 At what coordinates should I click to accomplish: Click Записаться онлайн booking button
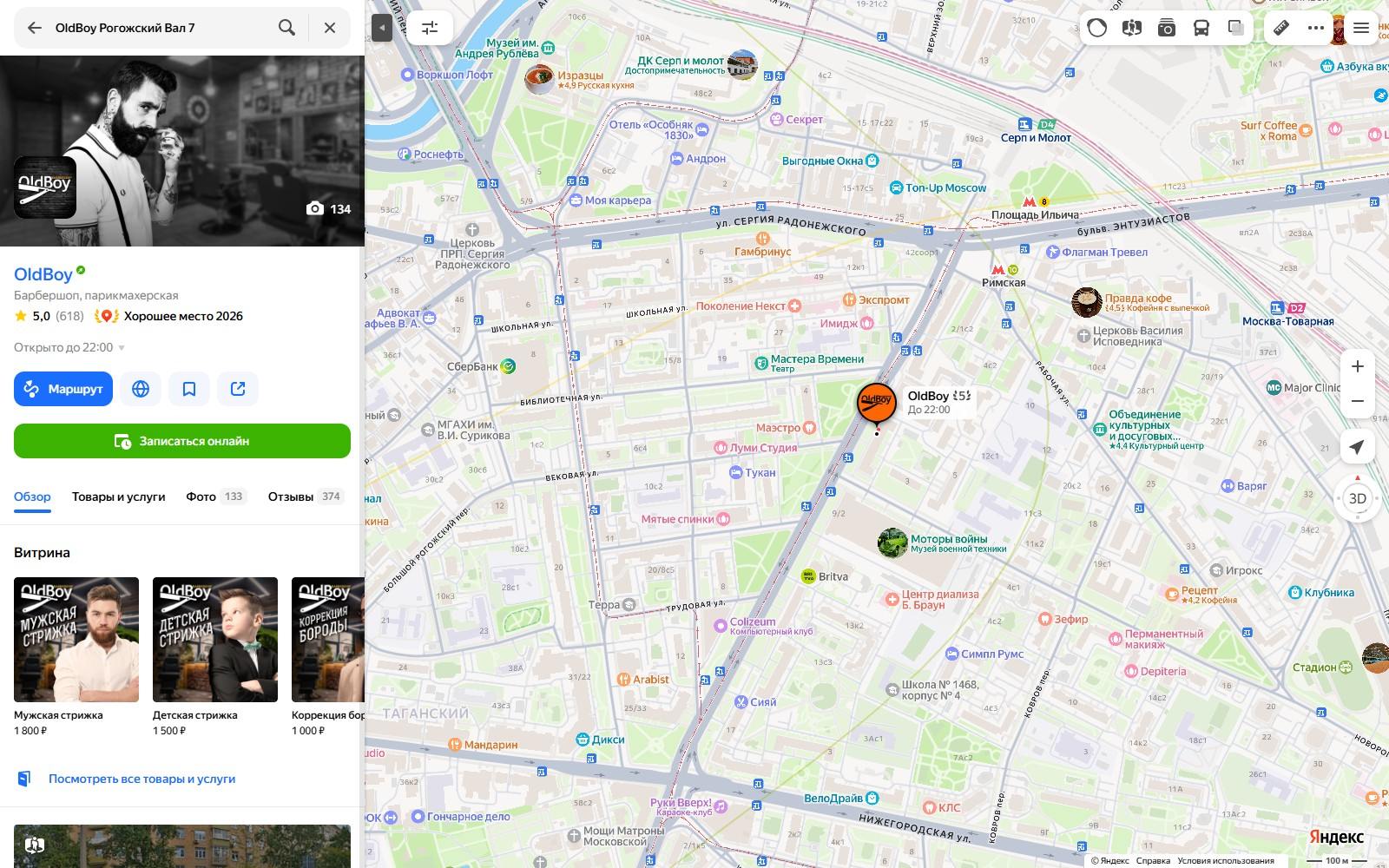pos(182,441)
